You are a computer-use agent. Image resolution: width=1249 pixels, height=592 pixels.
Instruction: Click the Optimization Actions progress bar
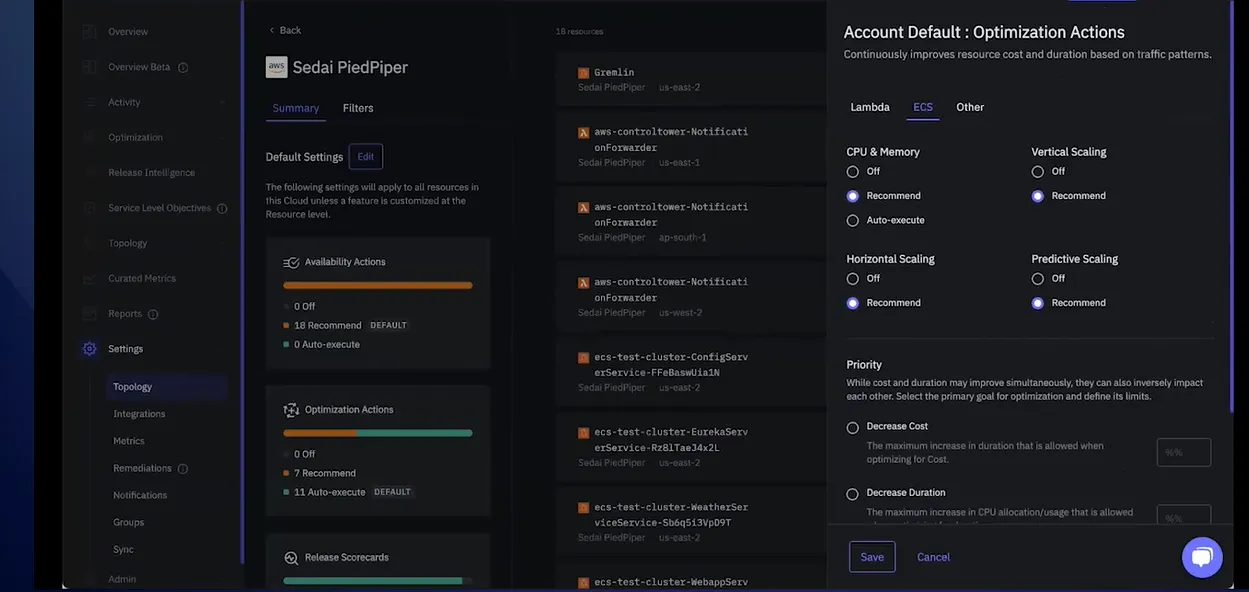(x=378, y=433)
